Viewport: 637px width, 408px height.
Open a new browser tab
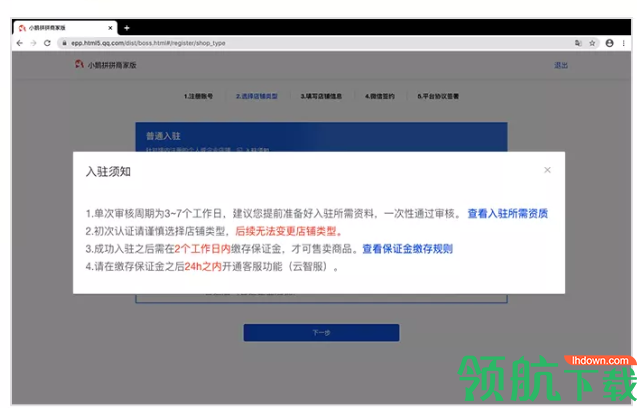click(x=127, y=28)
